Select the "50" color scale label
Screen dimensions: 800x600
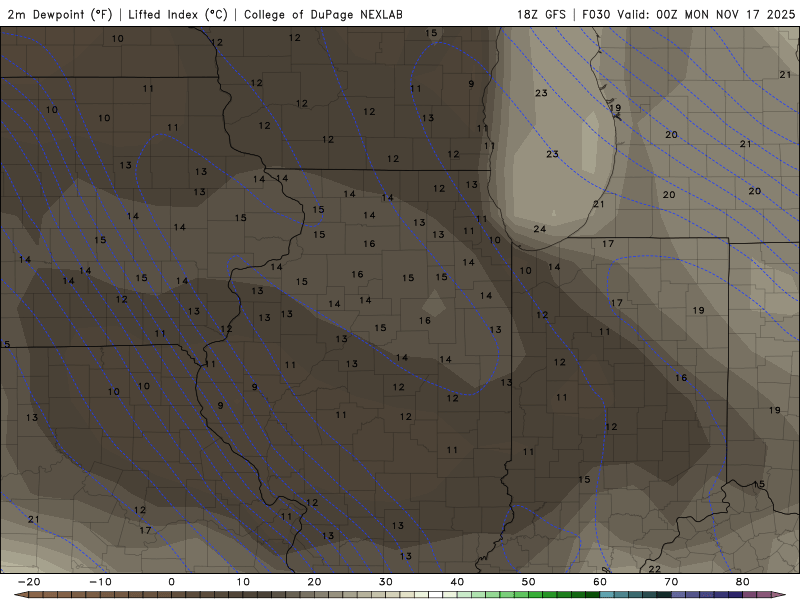529,582
